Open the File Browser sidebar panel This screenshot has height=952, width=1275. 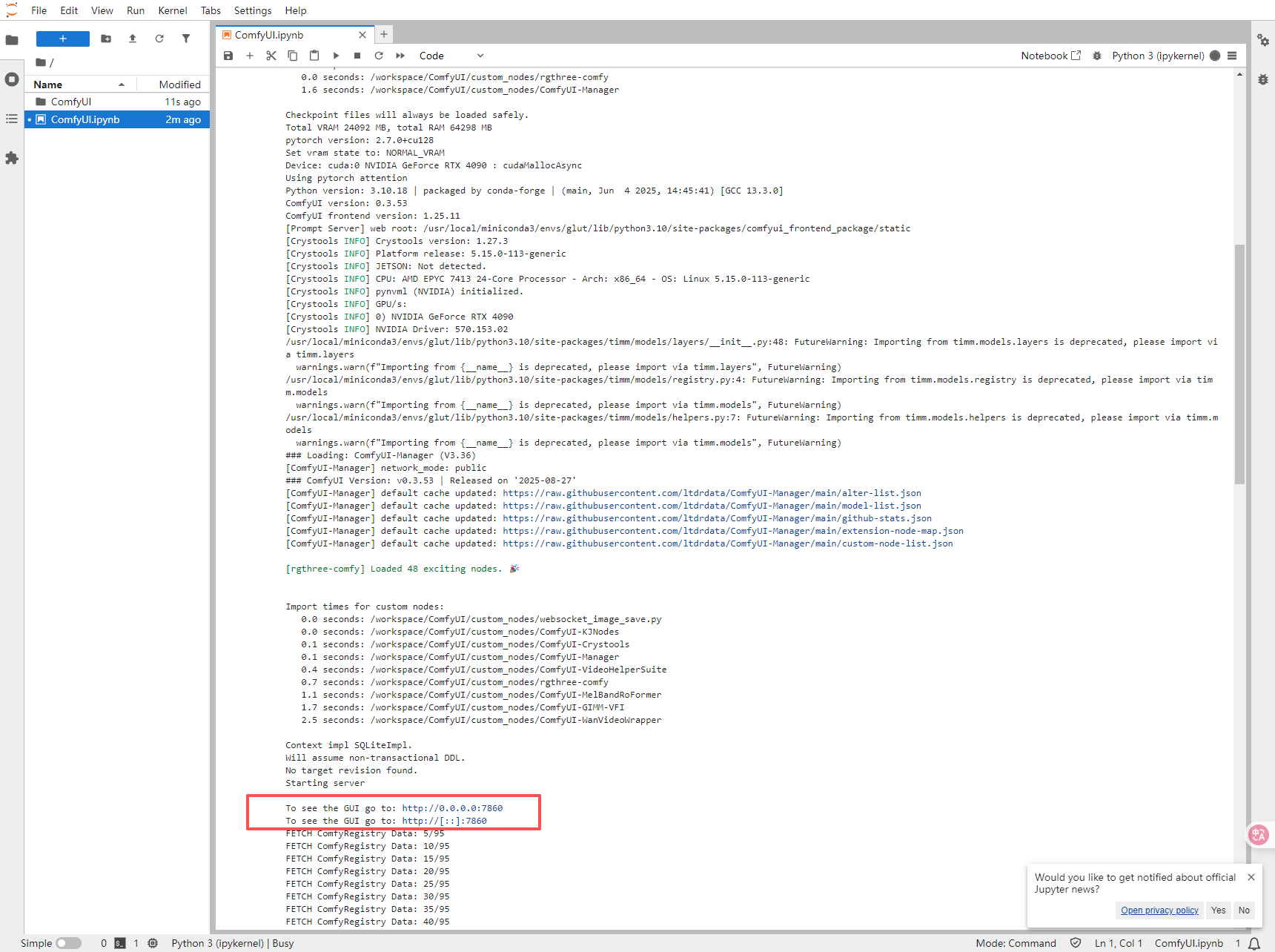[x=12, y=40]
